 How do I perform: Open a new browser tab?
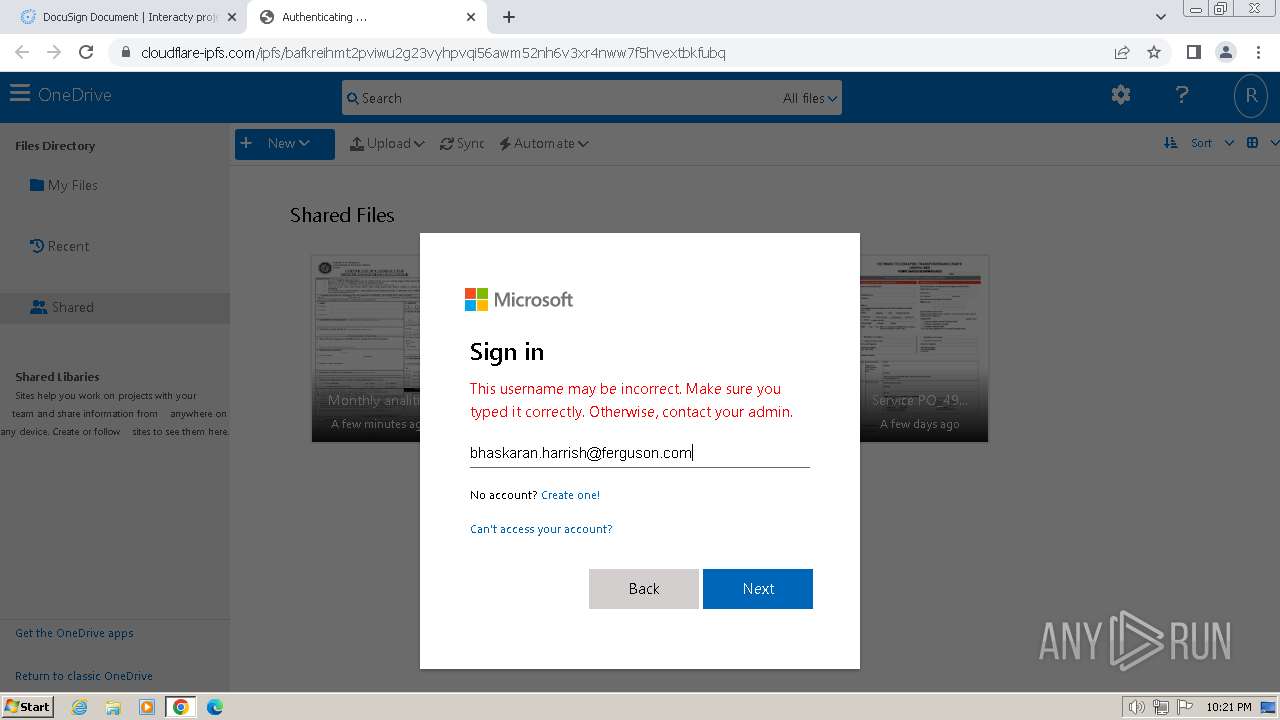[509, 17]
